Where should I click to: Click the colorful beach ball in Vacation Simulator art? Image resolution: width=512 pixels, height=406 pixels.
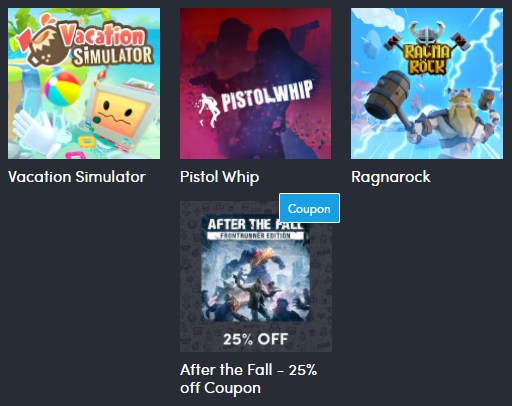[62, 88]
